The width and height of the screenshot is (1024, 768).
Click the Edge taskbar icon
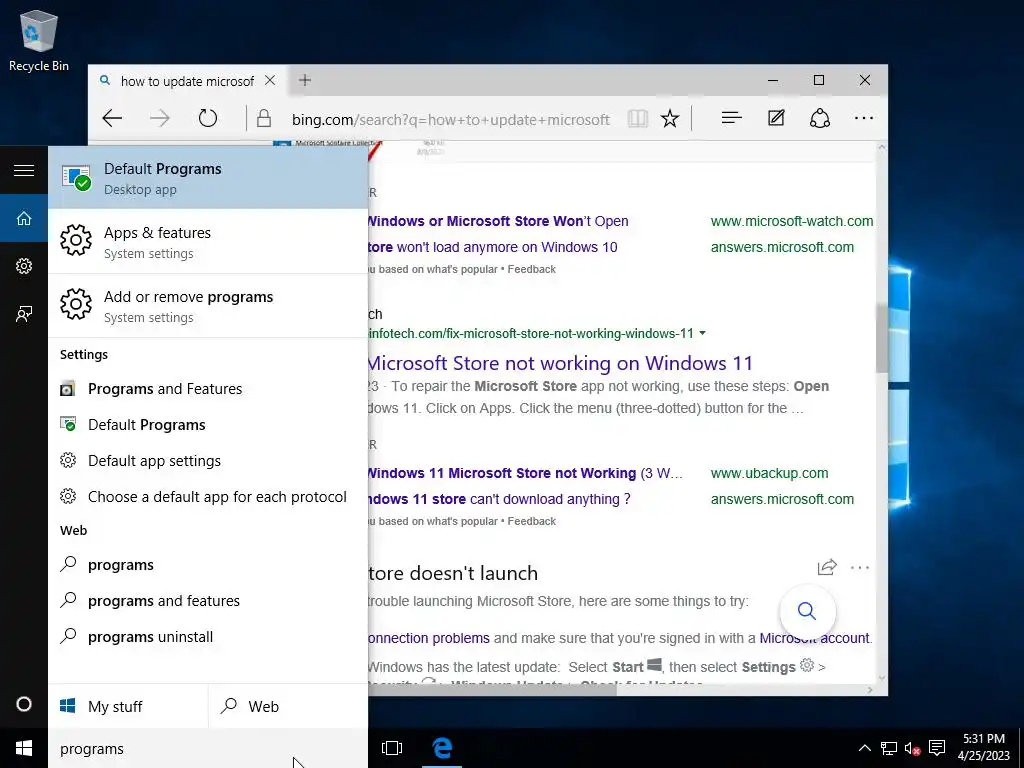click(442, 748)
